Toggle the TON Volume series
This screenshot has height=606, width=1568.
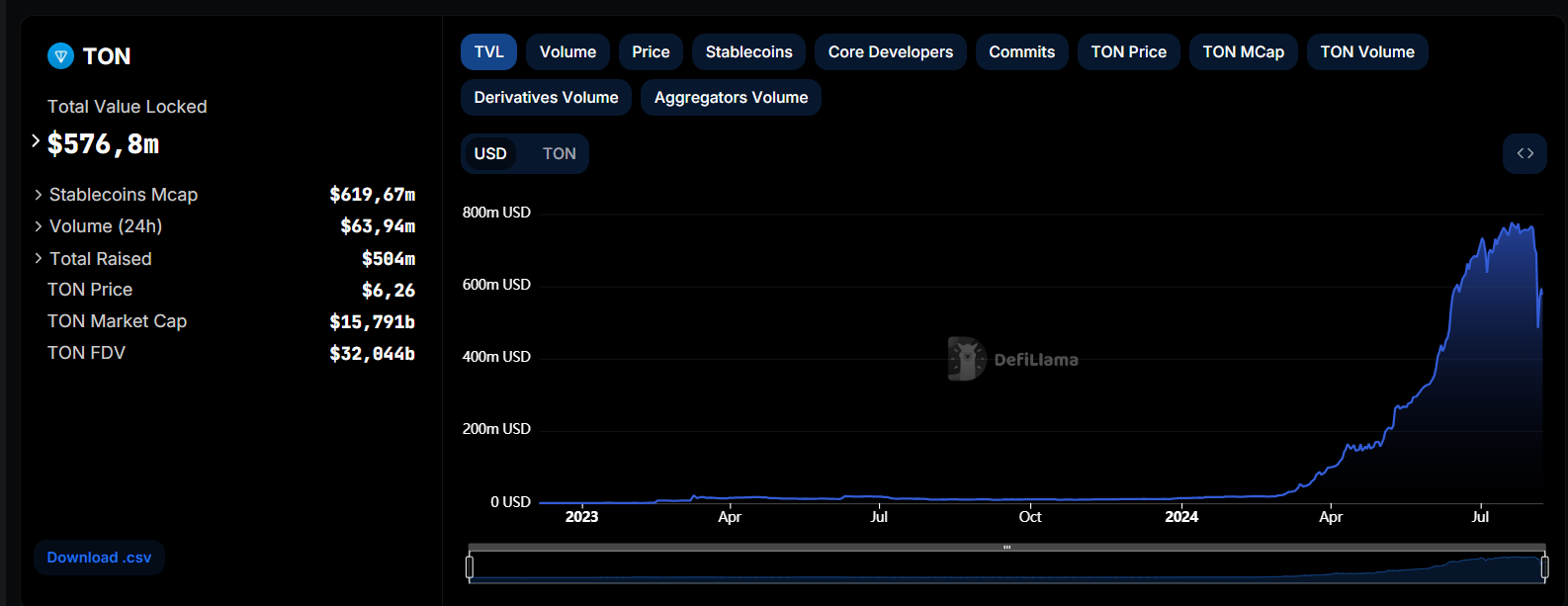pos(1367,52)
